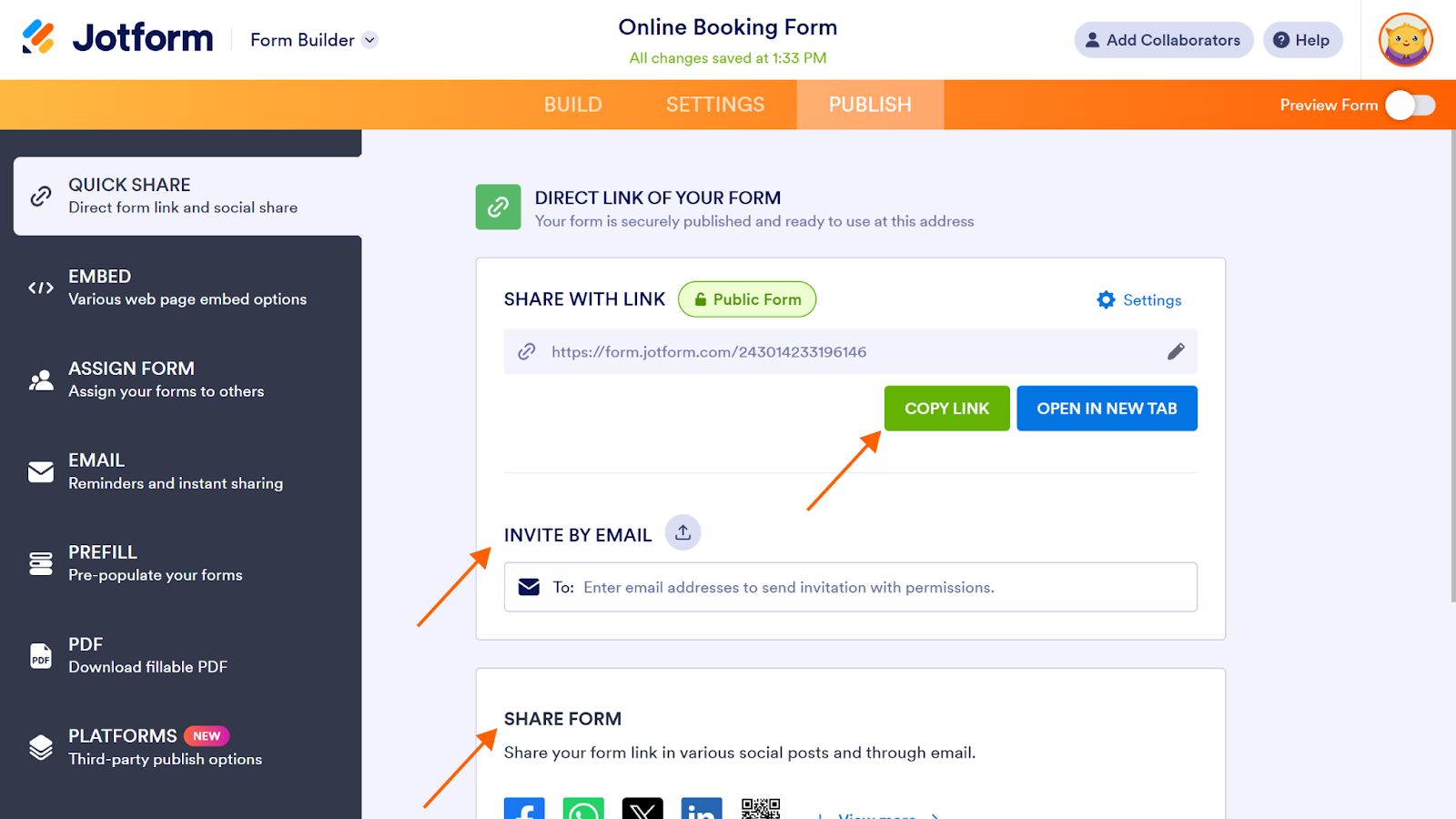Click the green direct link icon
1456x819 pixels.
(x=499, y=207)
